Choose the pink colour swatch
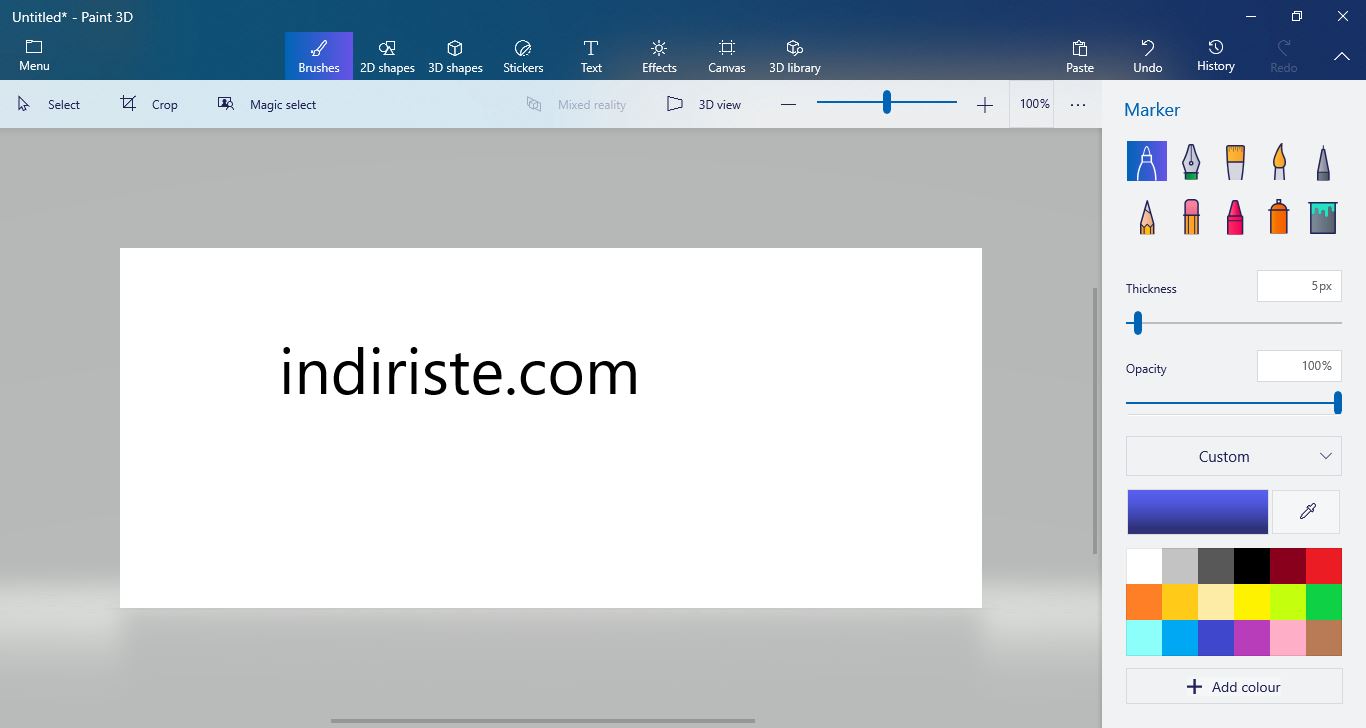 pos(1288,638)
